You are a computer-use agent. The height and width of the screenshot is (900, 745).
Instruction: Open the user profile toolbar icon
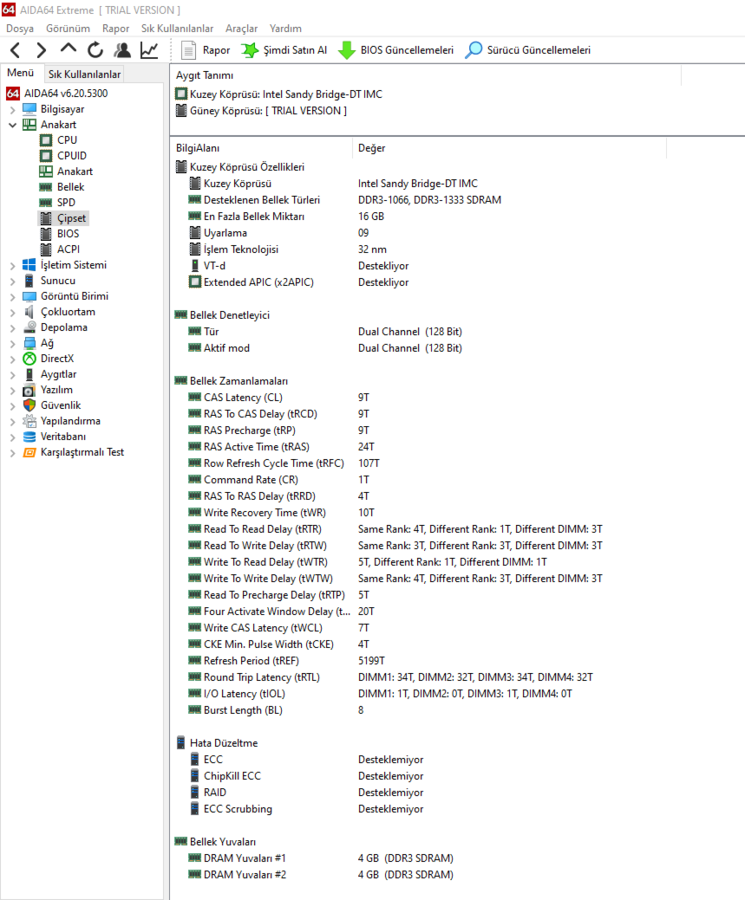122,51
